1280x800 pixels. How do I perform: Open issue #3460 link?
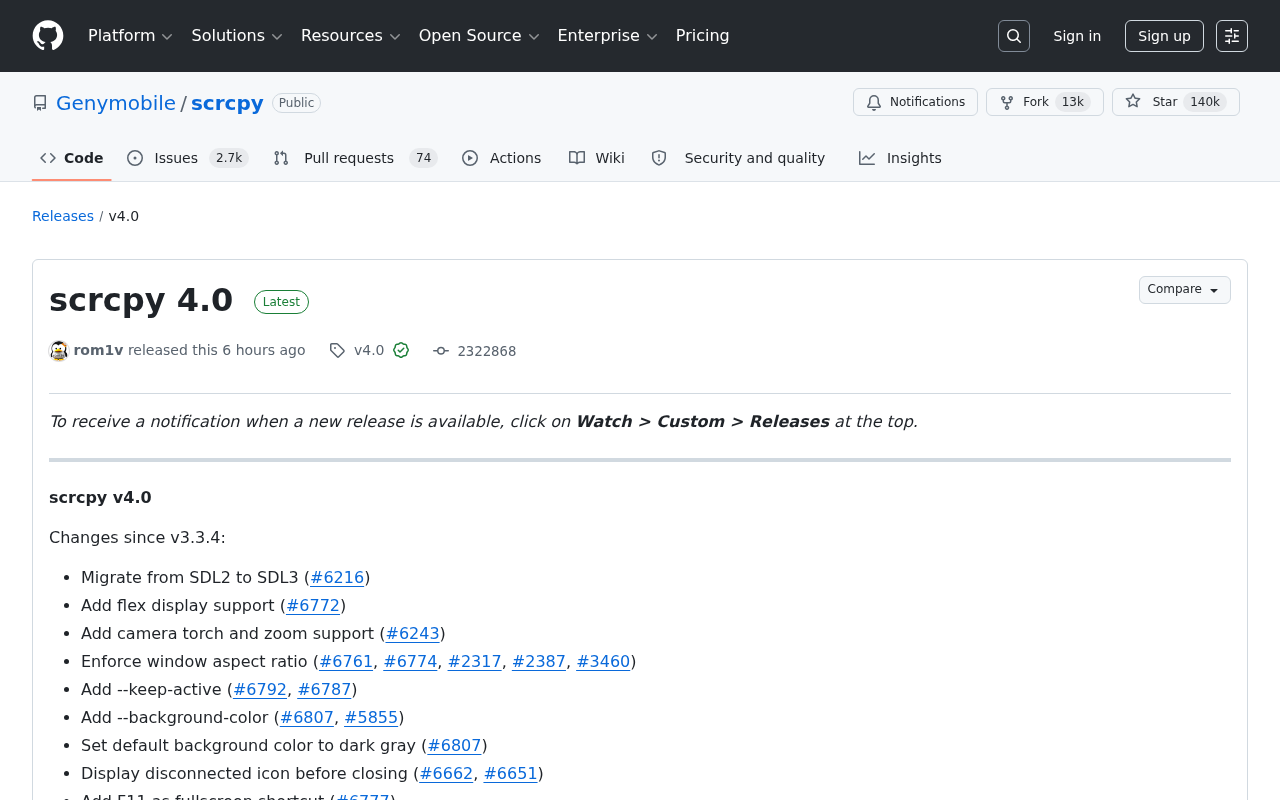tap(603, 661)
